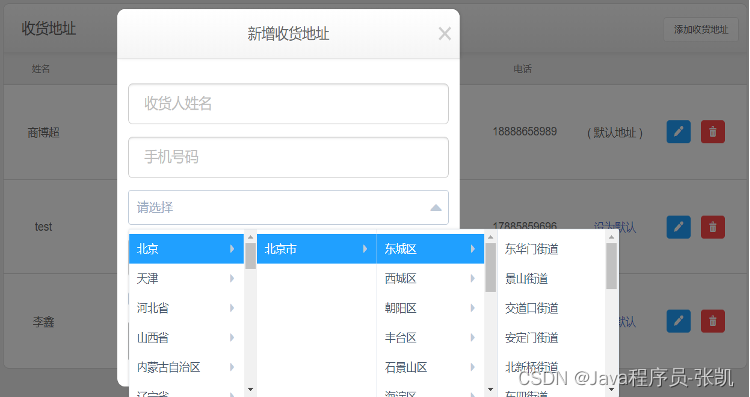The height and width of the screenshot is (397, 750).
Task: Expand arrow next to 朝阳区
Action: (473, 308)
